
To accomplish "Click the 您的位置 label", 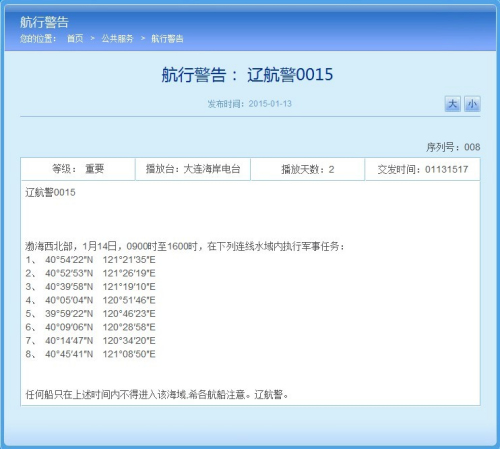I will point(38,39).
